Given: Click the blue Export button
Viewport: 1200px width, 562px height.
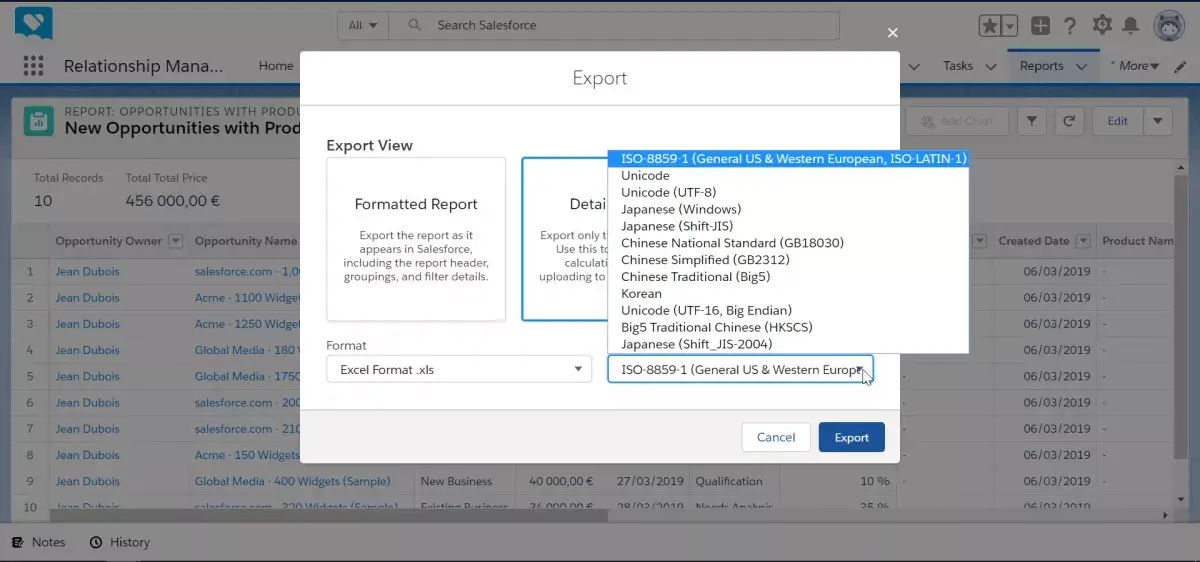Looking at the screenshot, I should click(852, 437).
